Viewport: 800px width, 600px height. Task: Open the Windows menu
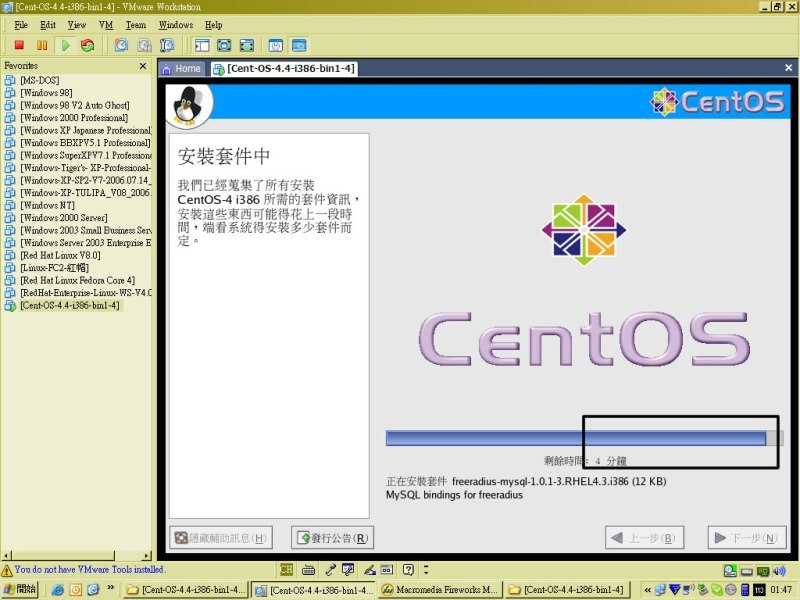pos(176,25)
